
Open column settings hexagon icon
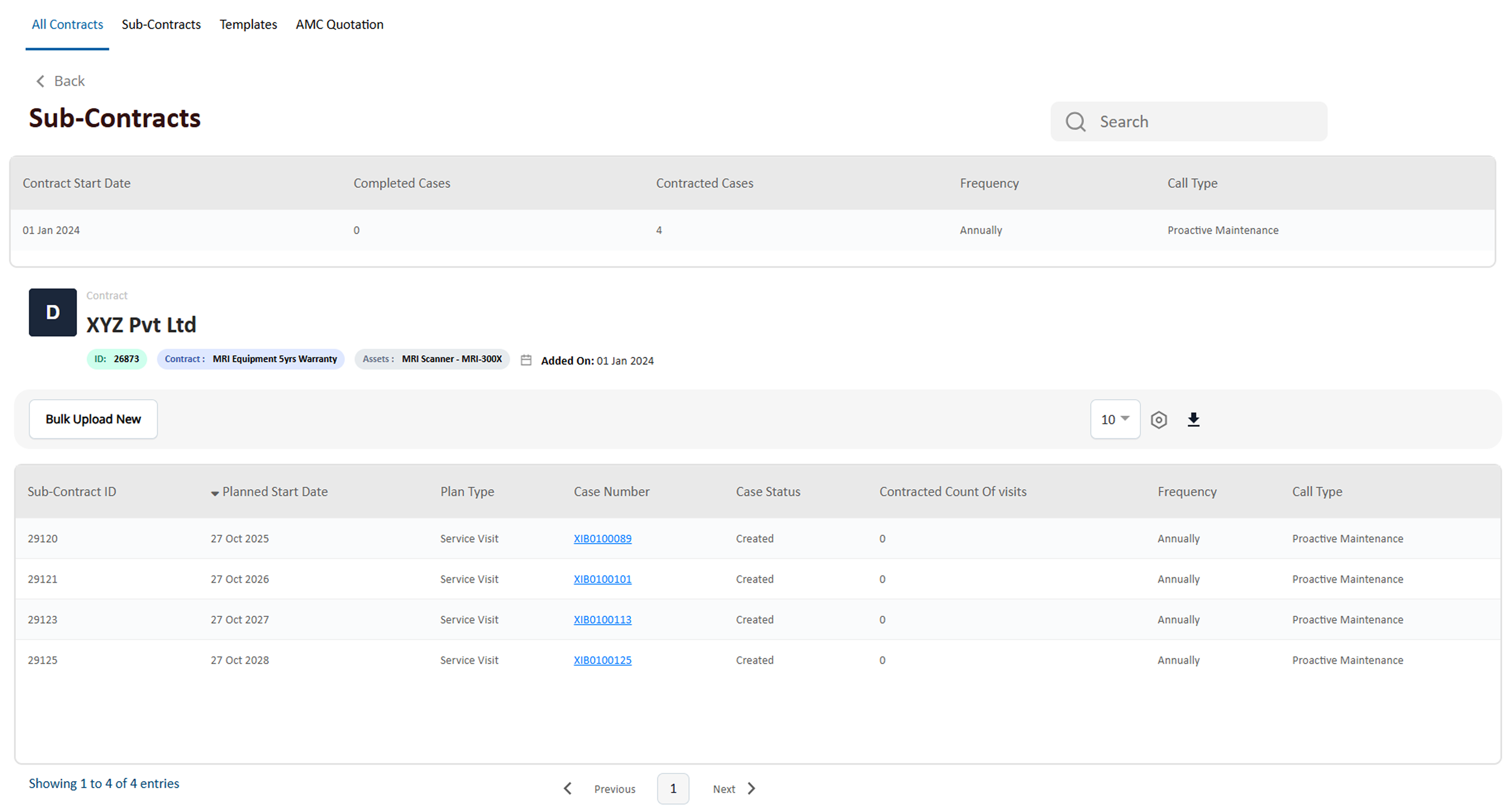click(1159, 420)
